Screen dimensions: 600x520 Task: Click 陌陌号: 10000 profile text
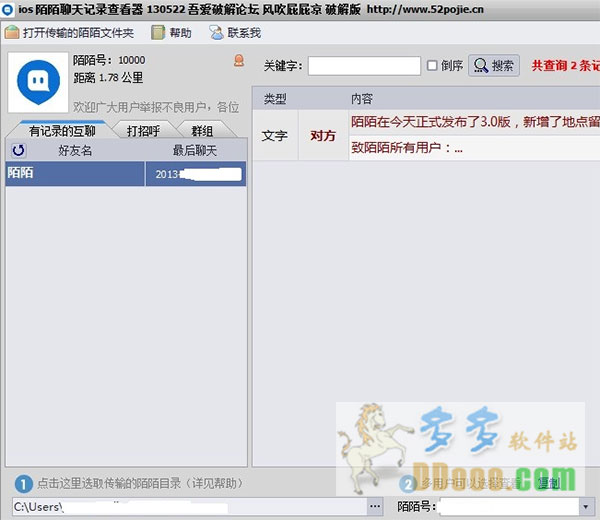109,60
